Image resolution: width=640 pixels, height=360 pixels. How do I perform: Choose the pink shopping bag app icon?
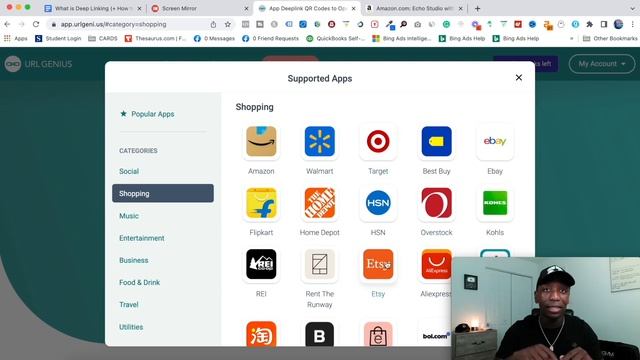pyautogui.click(x=378, y=334)
